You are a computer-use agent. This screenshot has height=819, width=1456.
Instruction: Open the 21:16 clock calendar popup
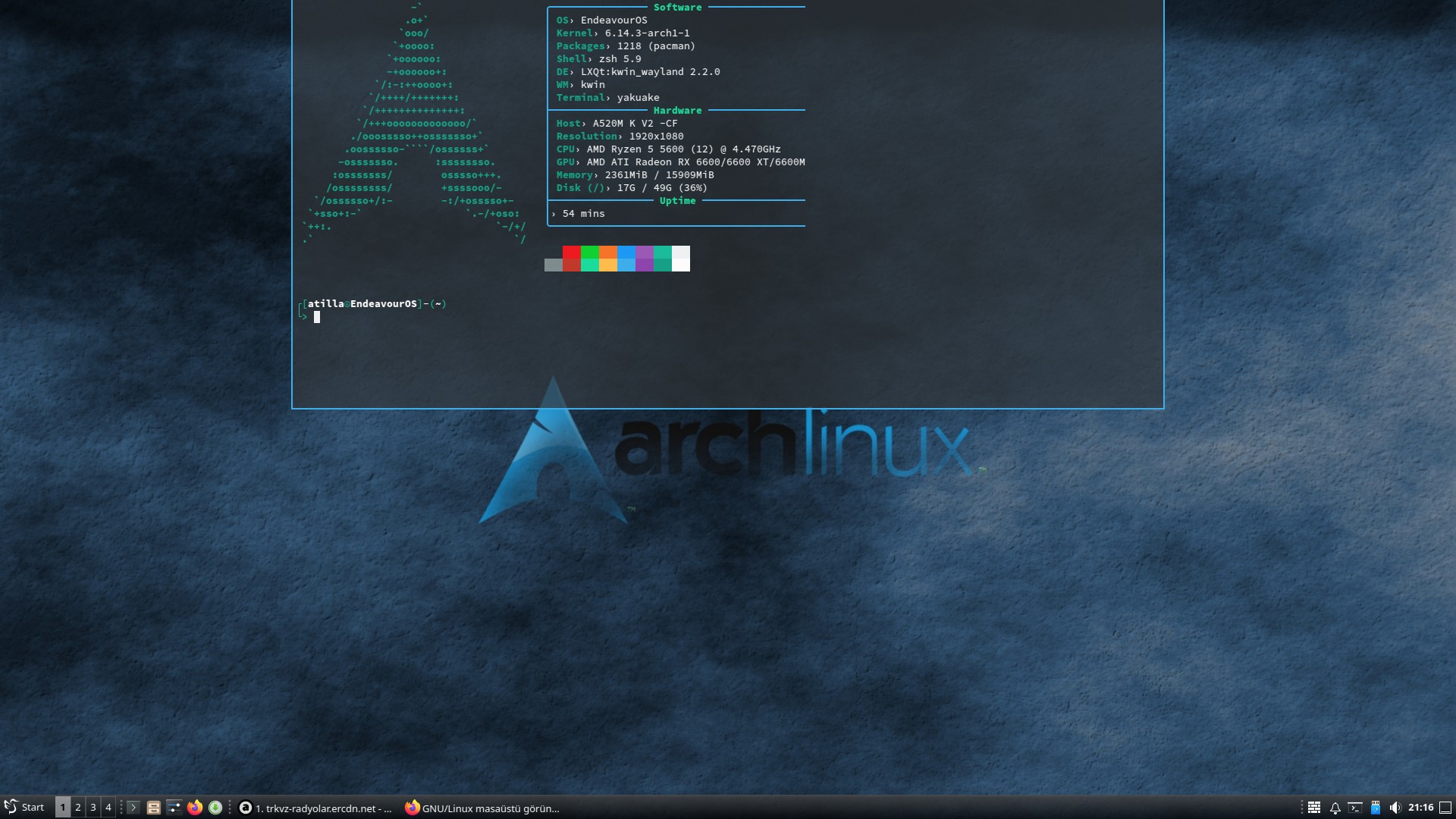click(x=1420, y=808)
